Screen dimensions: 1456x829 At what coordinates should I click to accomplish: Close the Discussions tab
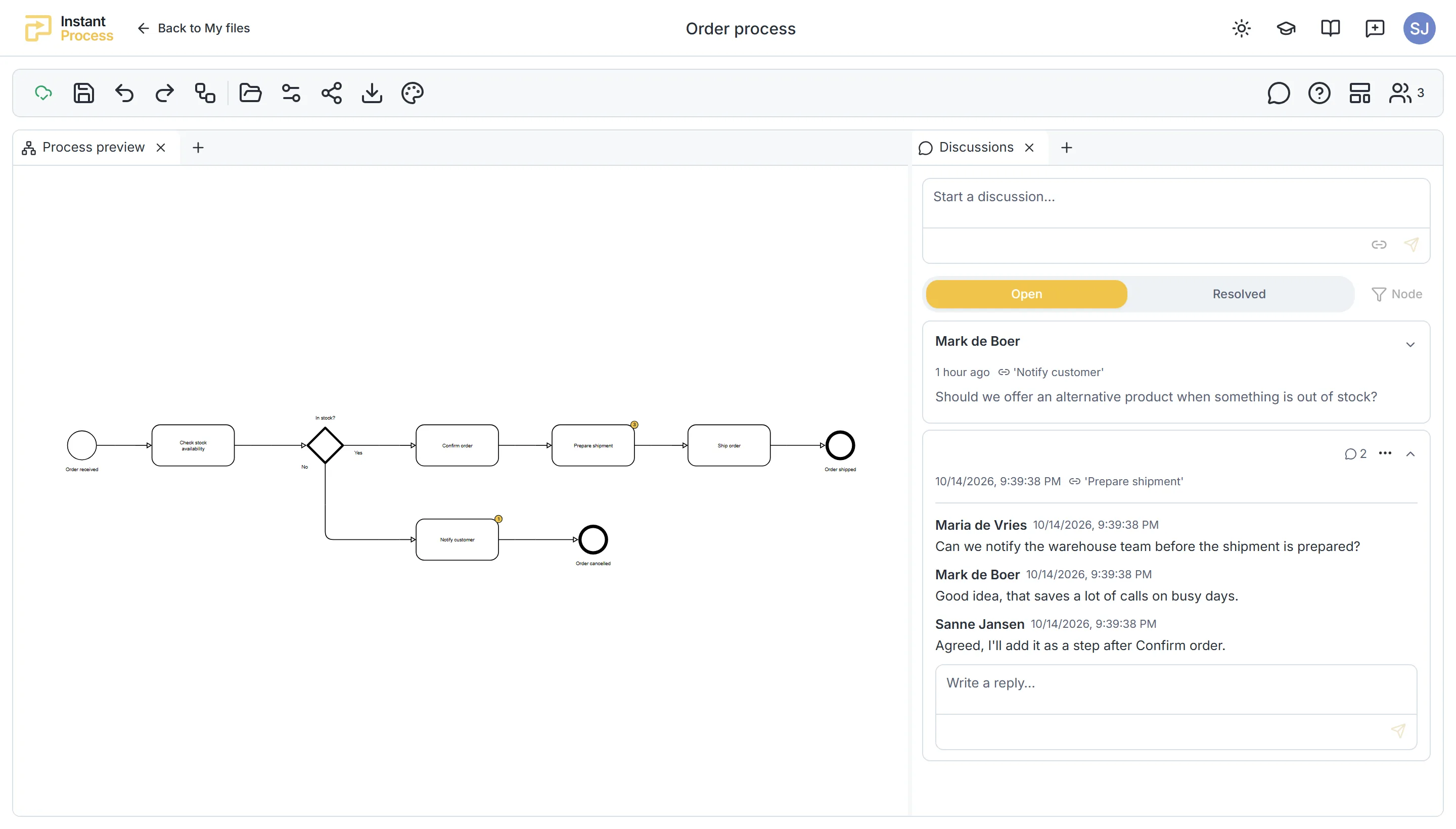[x=1029, y=148]
